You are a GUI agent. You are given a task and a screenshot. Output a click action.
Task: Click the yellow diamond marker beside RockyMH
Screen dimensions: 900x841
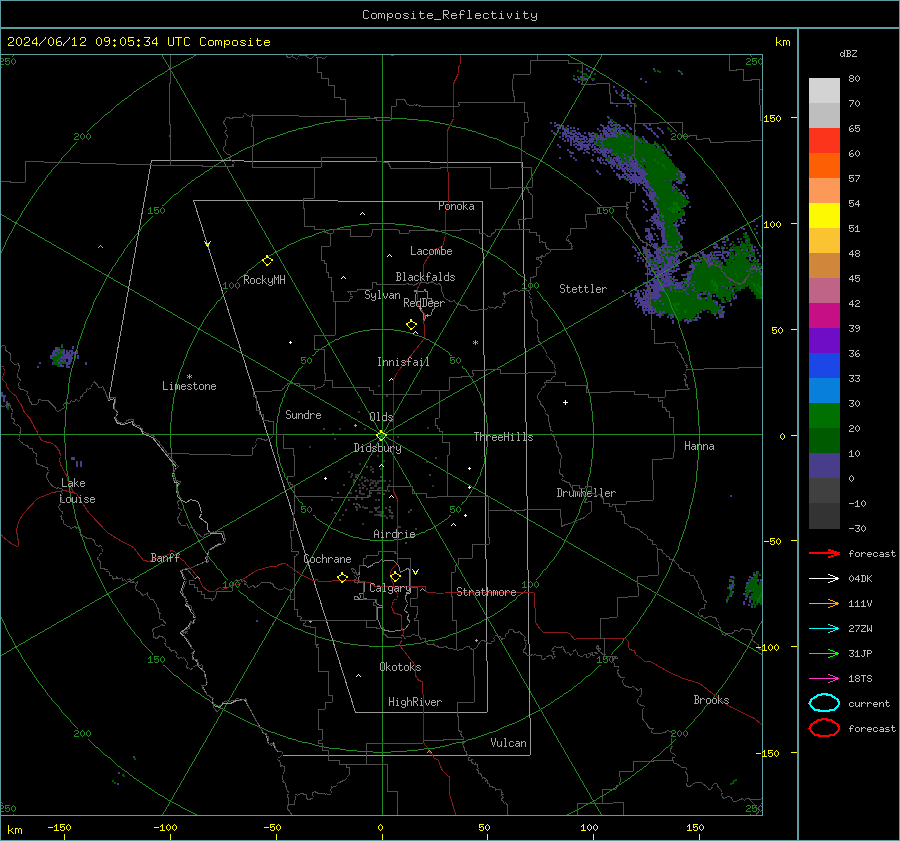click(x=267, y=261)
